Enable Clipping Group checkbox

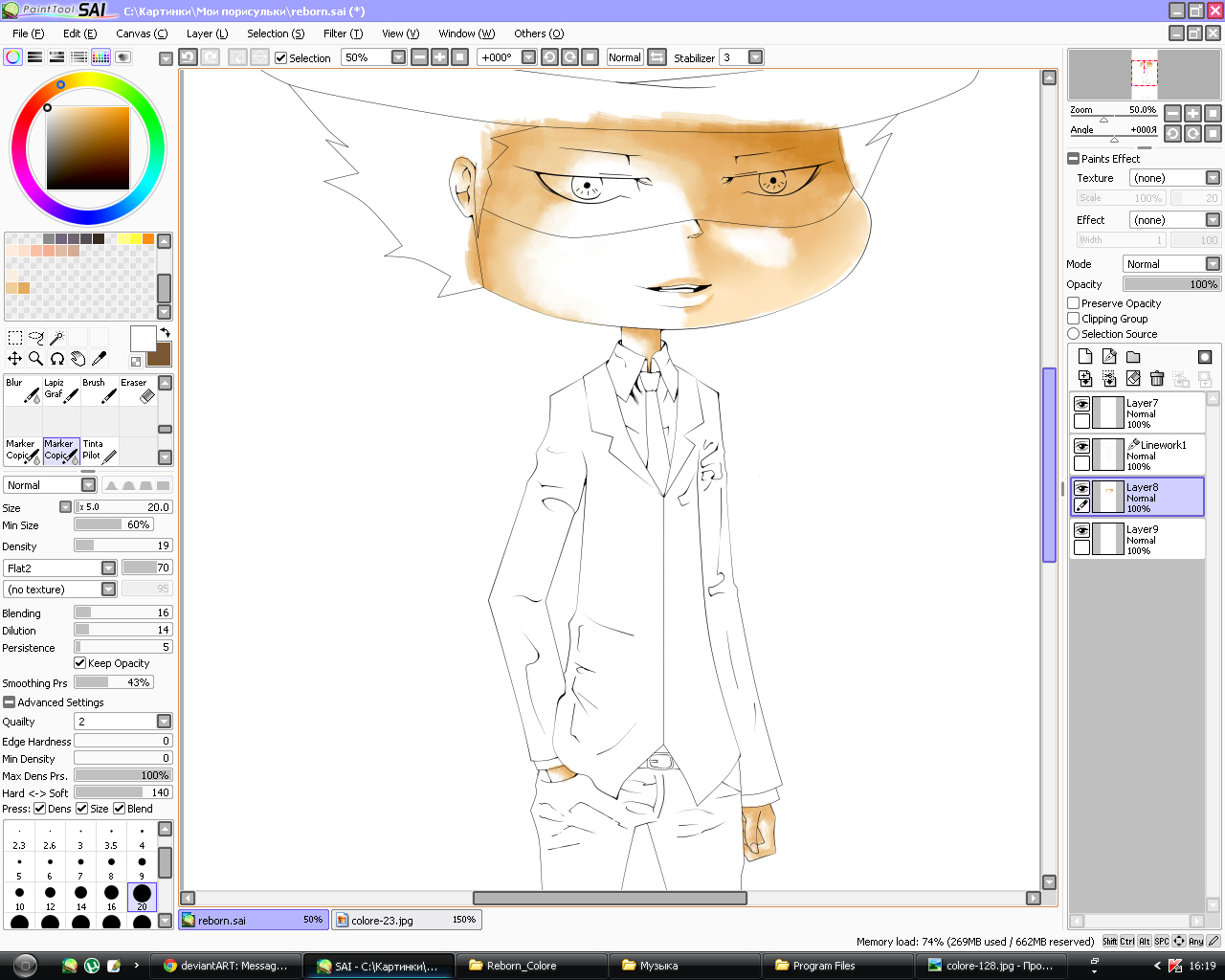[1074, 318]
